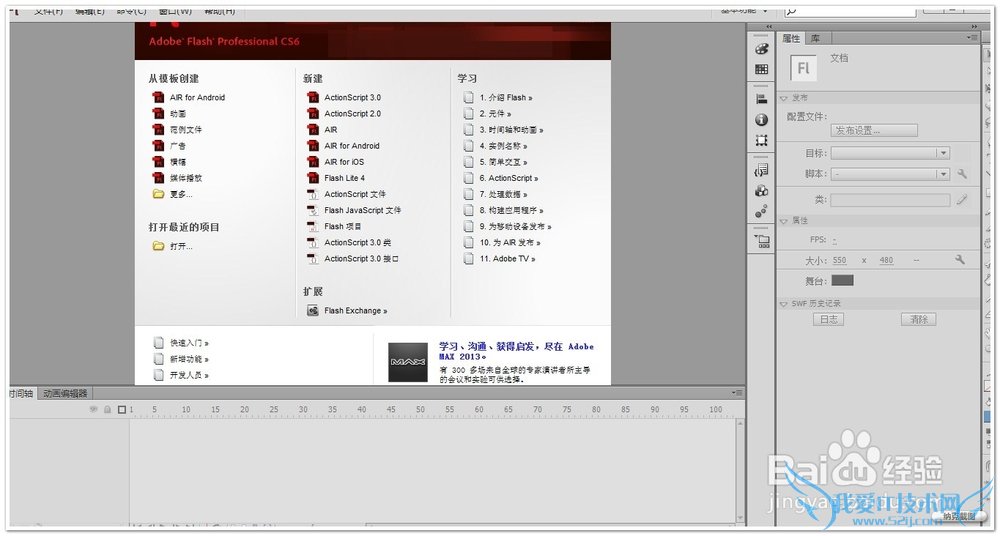Open the Components panel icon

point(761,190)
